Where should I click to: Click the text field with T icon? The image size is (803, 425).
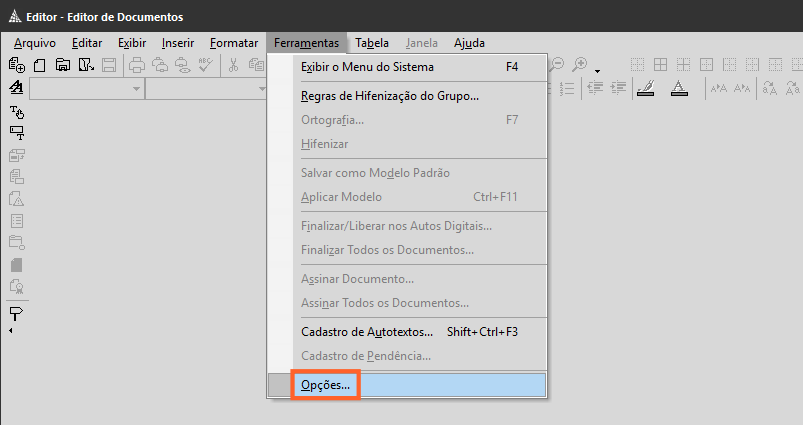point(16,133)
